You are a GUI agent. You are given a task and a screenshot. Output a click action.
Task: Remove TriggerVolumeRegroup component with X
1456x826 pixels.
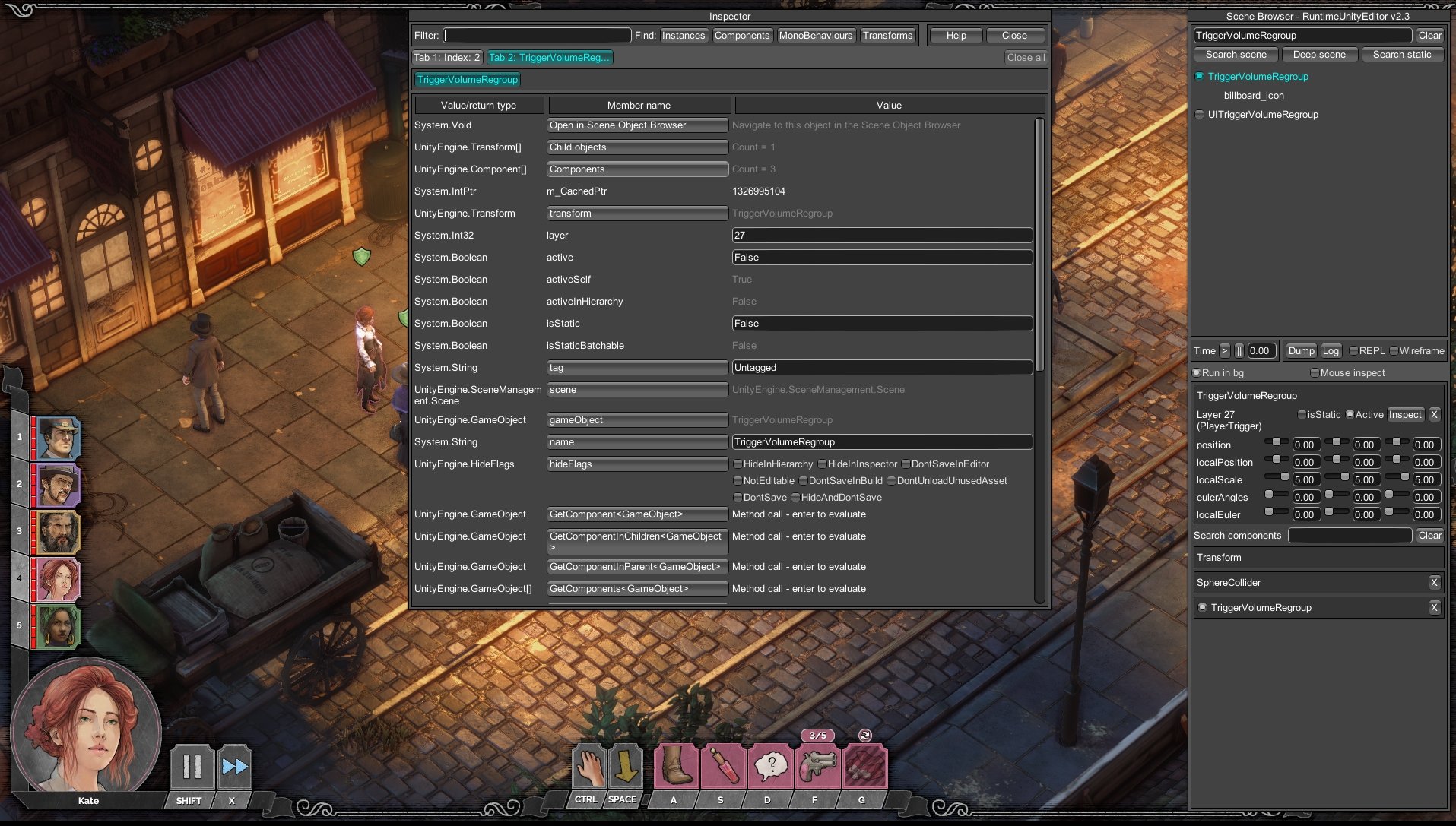coord(1434,608)
